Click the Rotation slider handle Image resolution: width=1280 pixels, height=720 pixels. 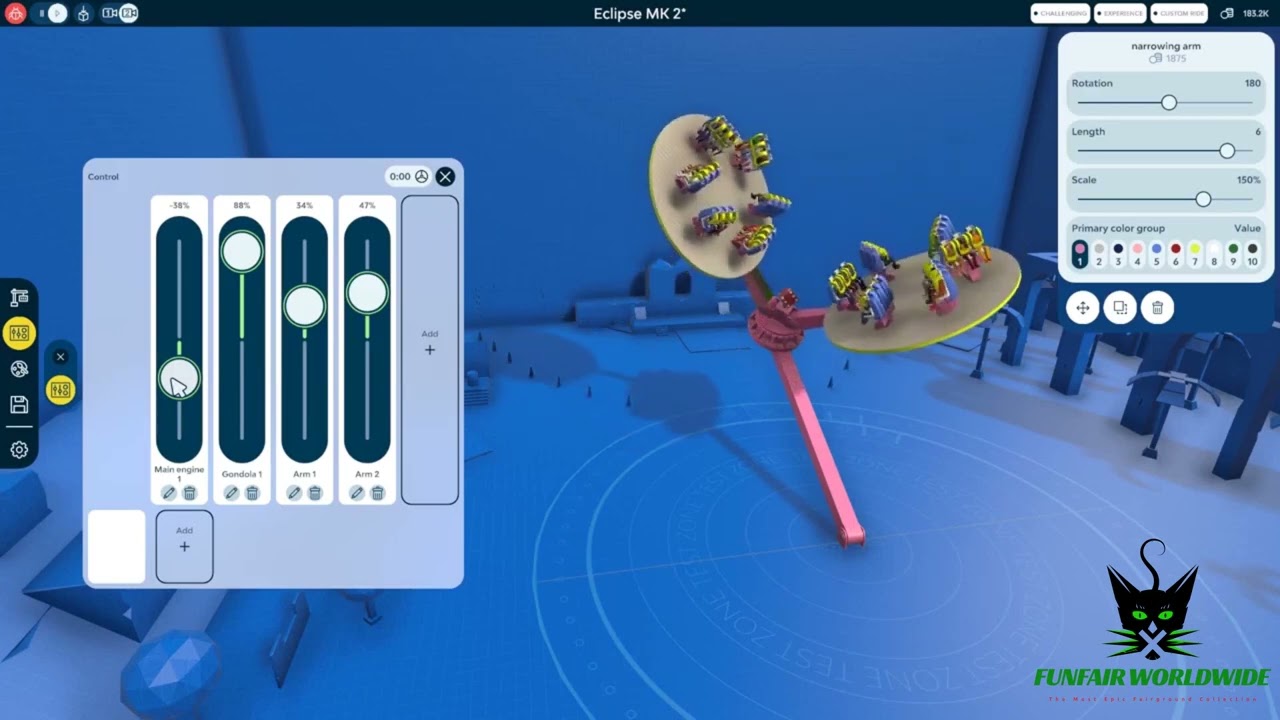tap(1169, 102)
